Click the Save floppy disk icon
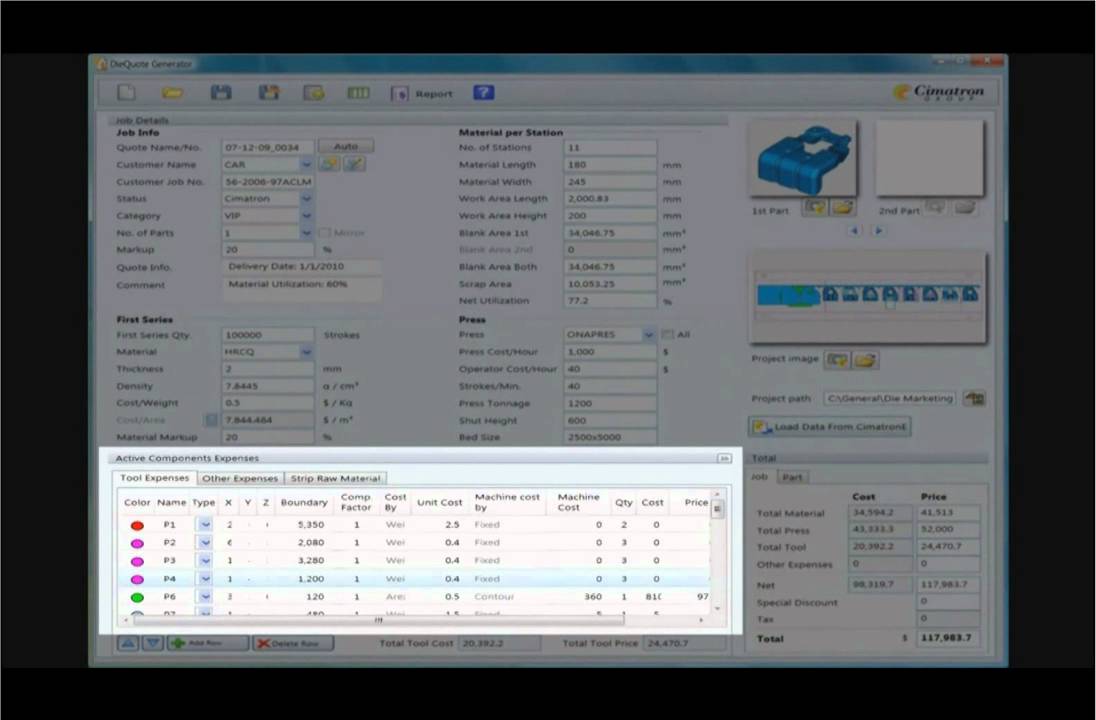Viewport: 1096px width, 720px height. pyautogui.click(x=221, y=92)
